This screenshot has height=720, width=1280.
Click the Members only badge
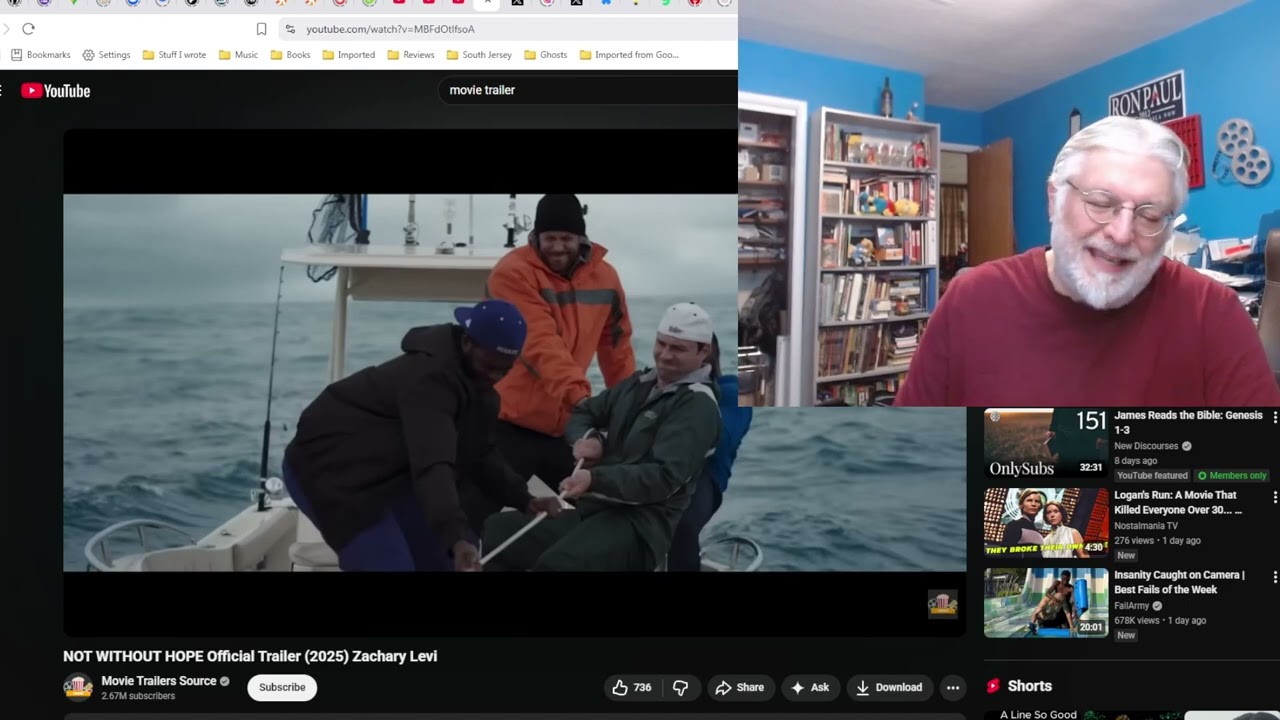1232,476
